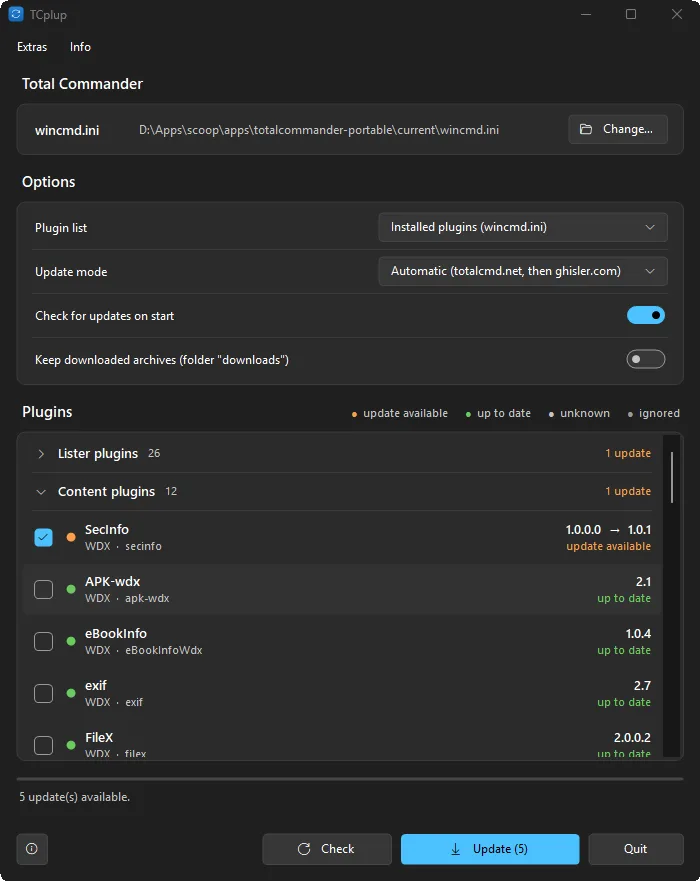
Task: Open the Extras menu
Action: pyautogui.click(x=32, y=47)
